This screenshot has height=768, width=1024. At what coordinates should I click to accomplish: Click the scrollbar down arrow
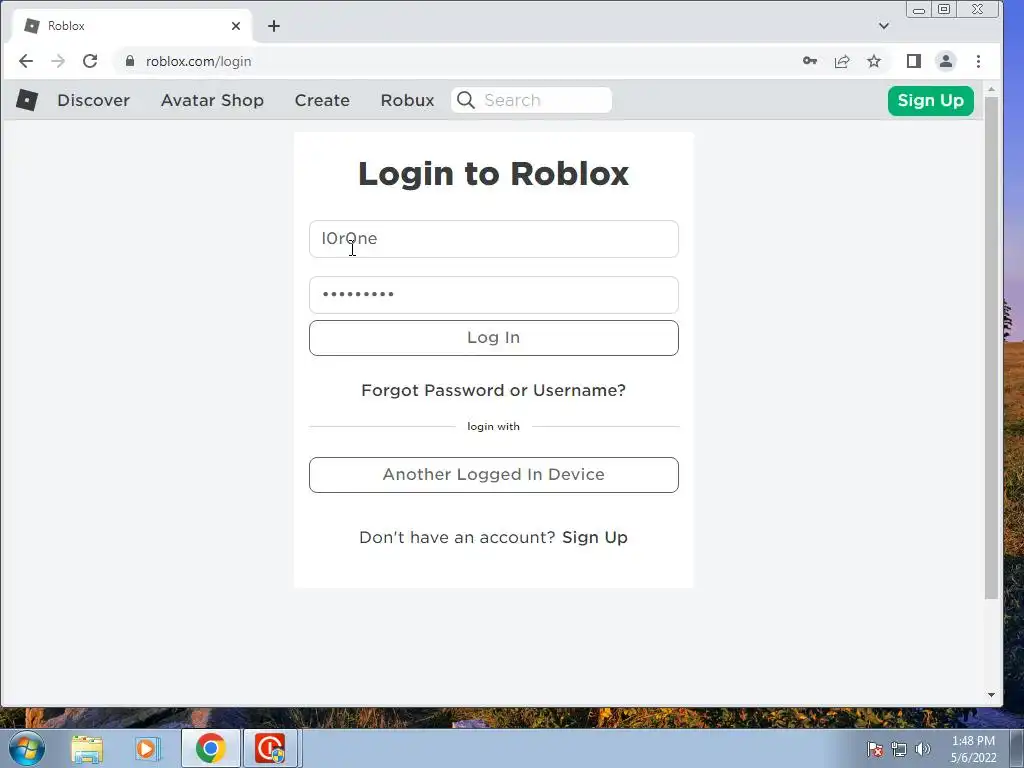pos(991,696)
